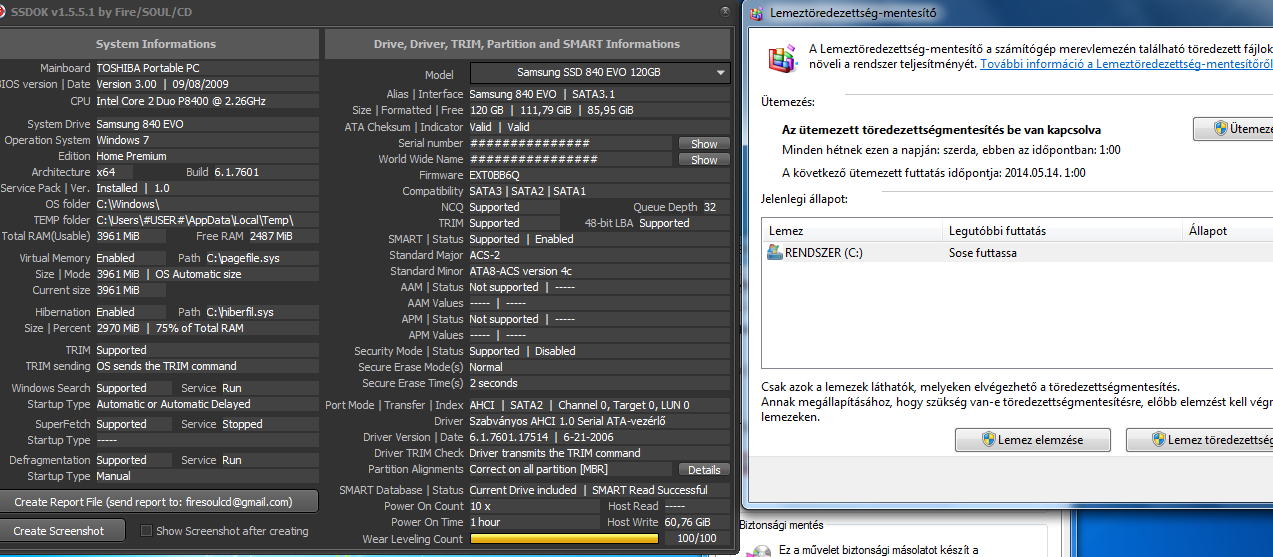Click the Queue Depth 32 value
Viewport: 1273px width, 557px height.
(x=710, y=207)
